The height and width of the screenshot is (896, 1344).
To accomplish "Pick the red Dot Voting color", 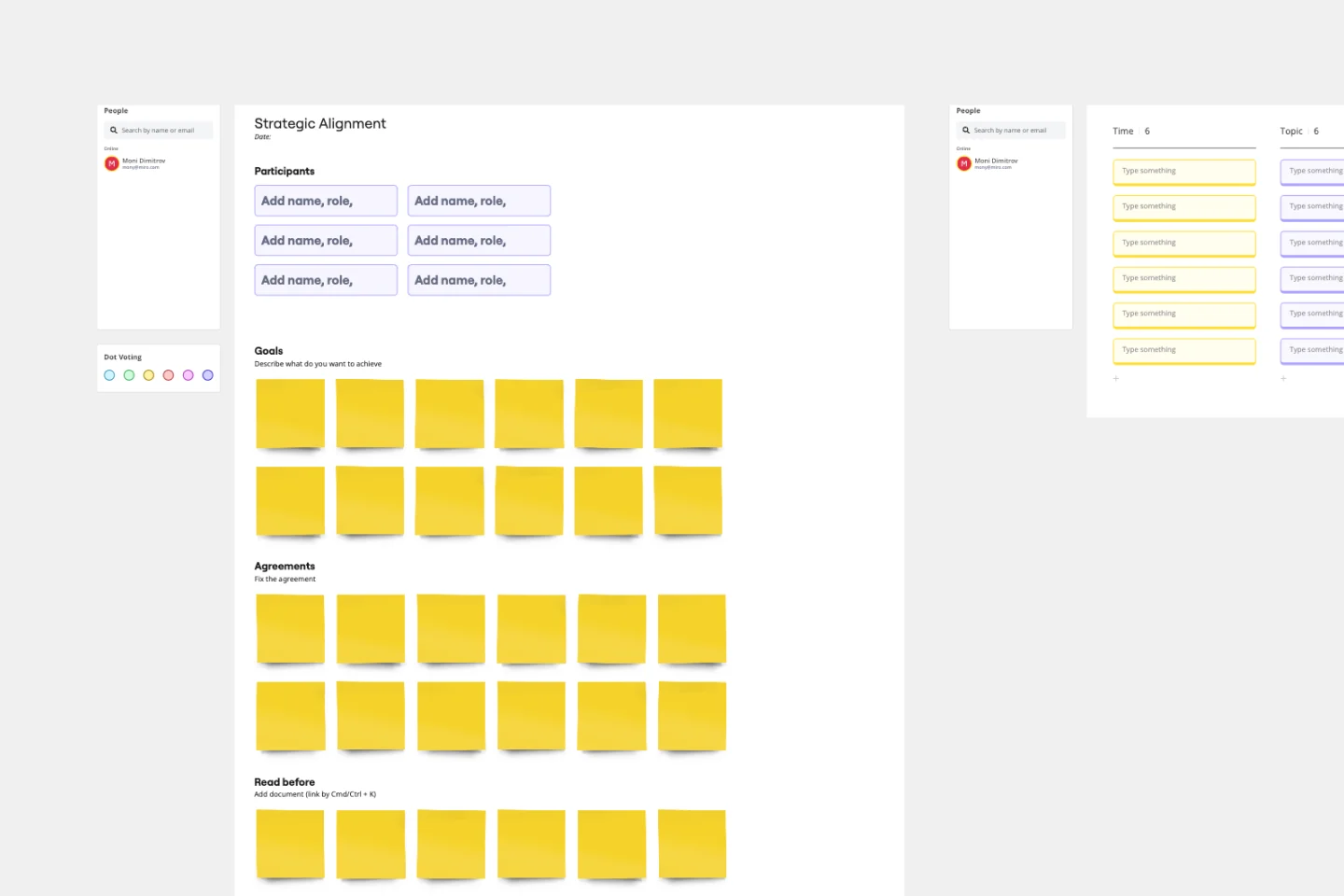I will click(x=168, y=374).
